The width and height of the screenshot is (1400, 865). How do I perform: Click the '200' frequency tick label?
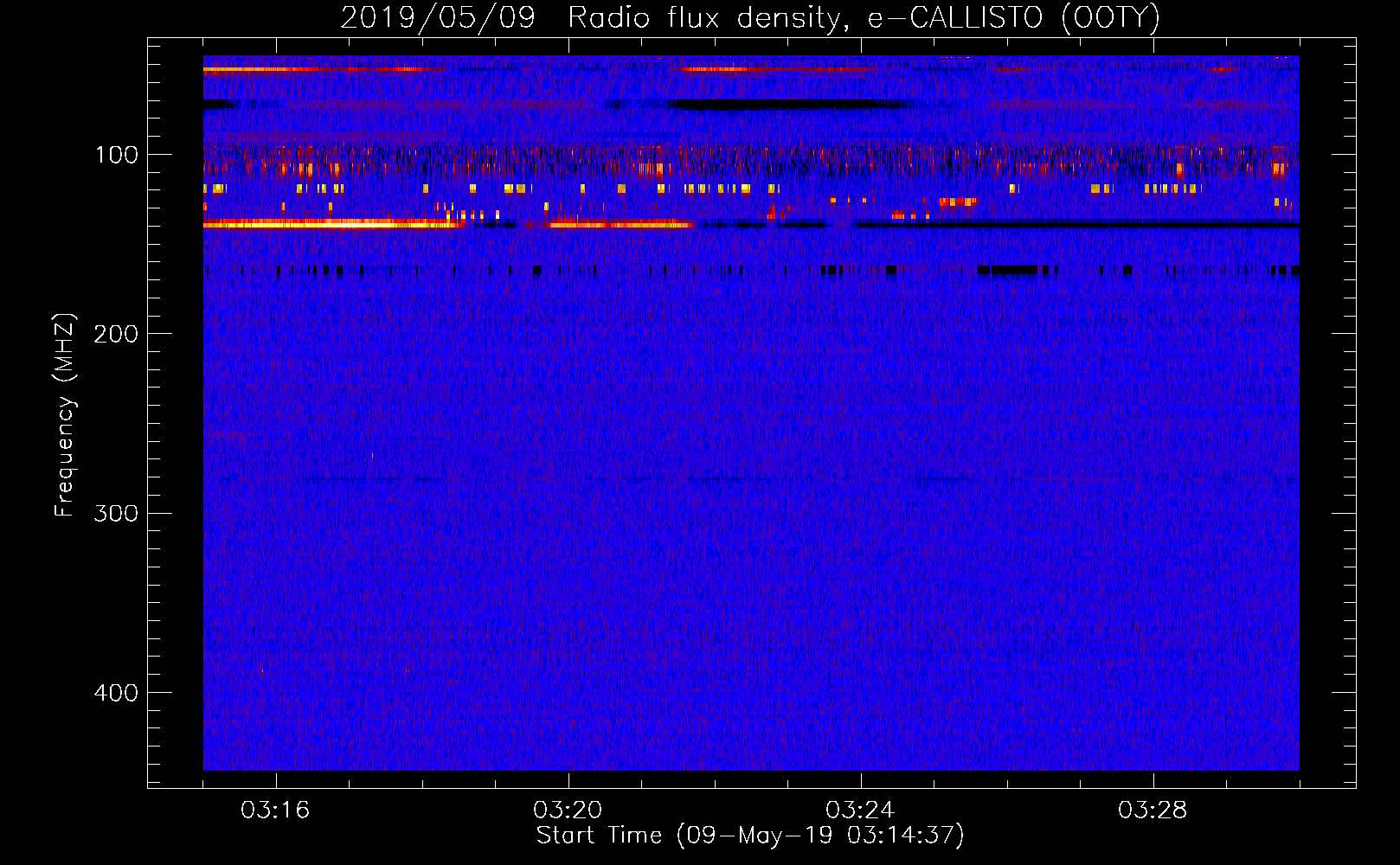(x=117, y=334)
